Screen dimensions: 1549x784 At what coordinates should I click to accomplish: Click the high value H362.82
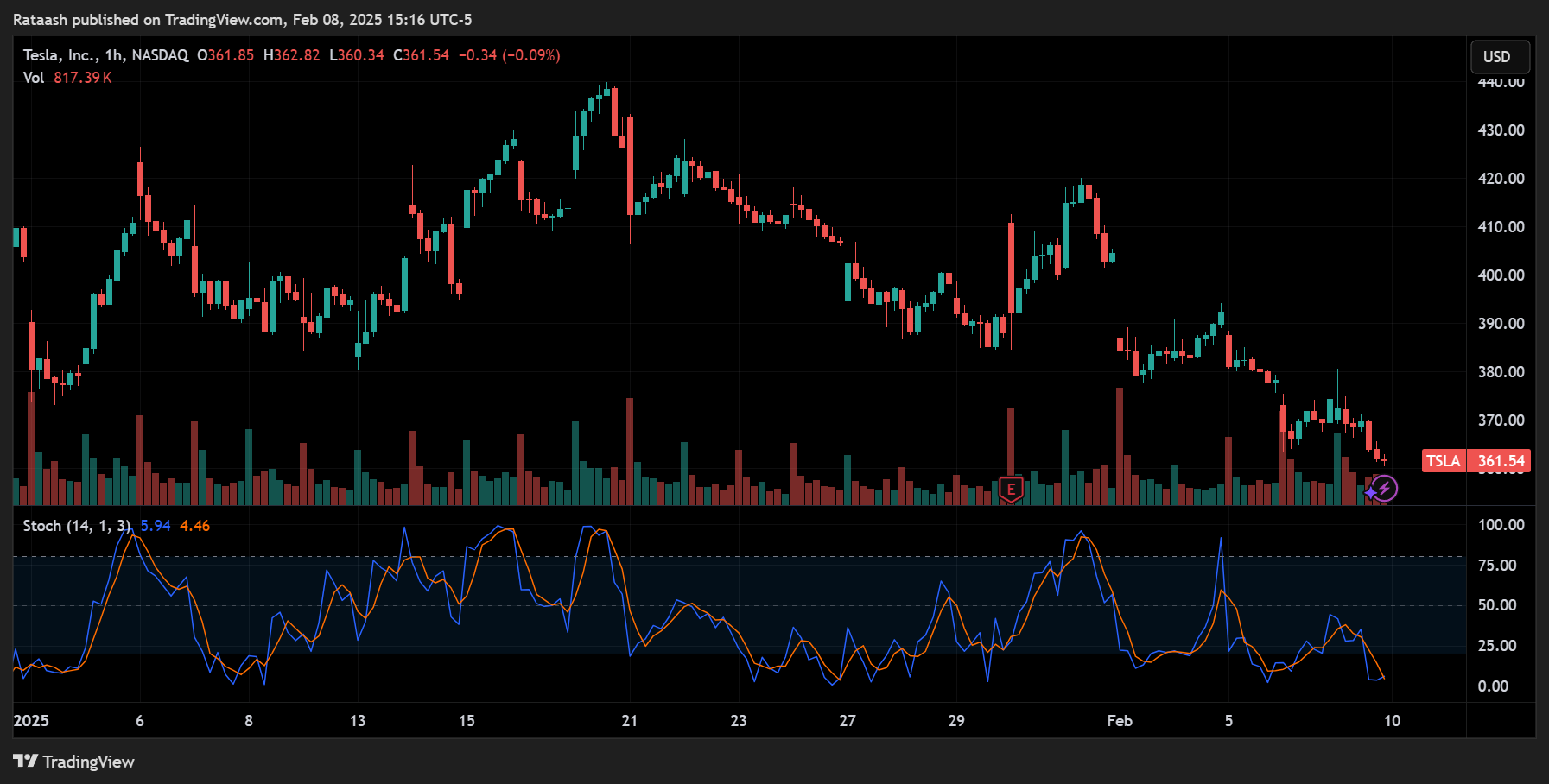(291, 55)
